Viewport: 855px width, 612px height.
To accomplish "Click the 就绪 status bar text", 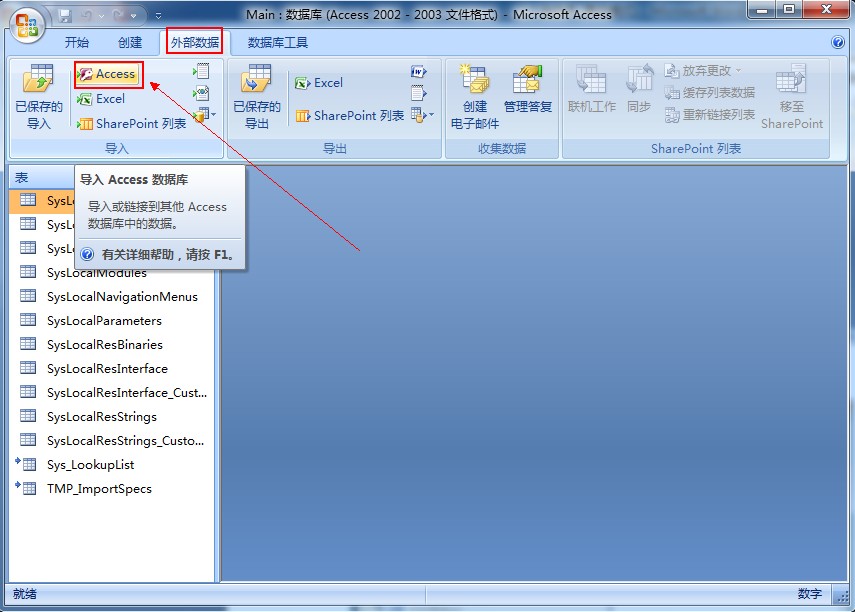I will (x=25, y=594).
